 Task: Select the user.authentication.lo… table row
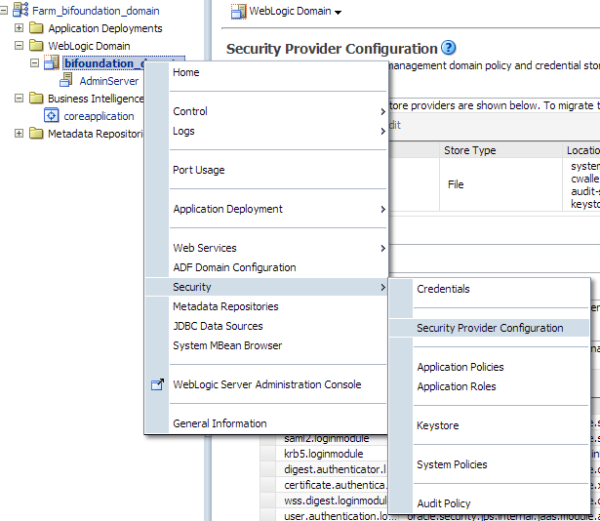tap(341, 516)
